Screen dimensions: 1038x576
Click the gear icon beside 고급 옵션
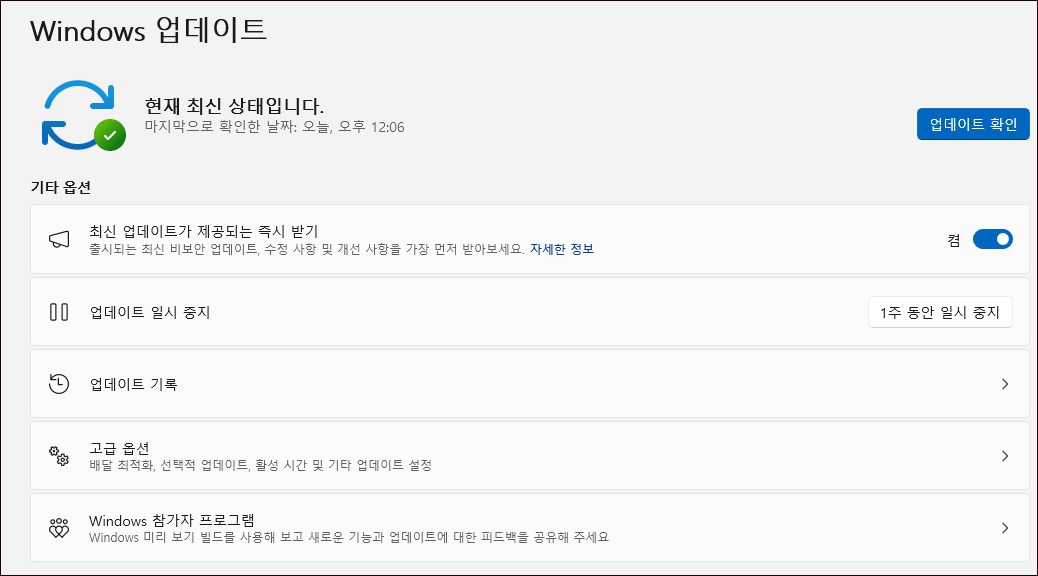(x=60, y=455)
